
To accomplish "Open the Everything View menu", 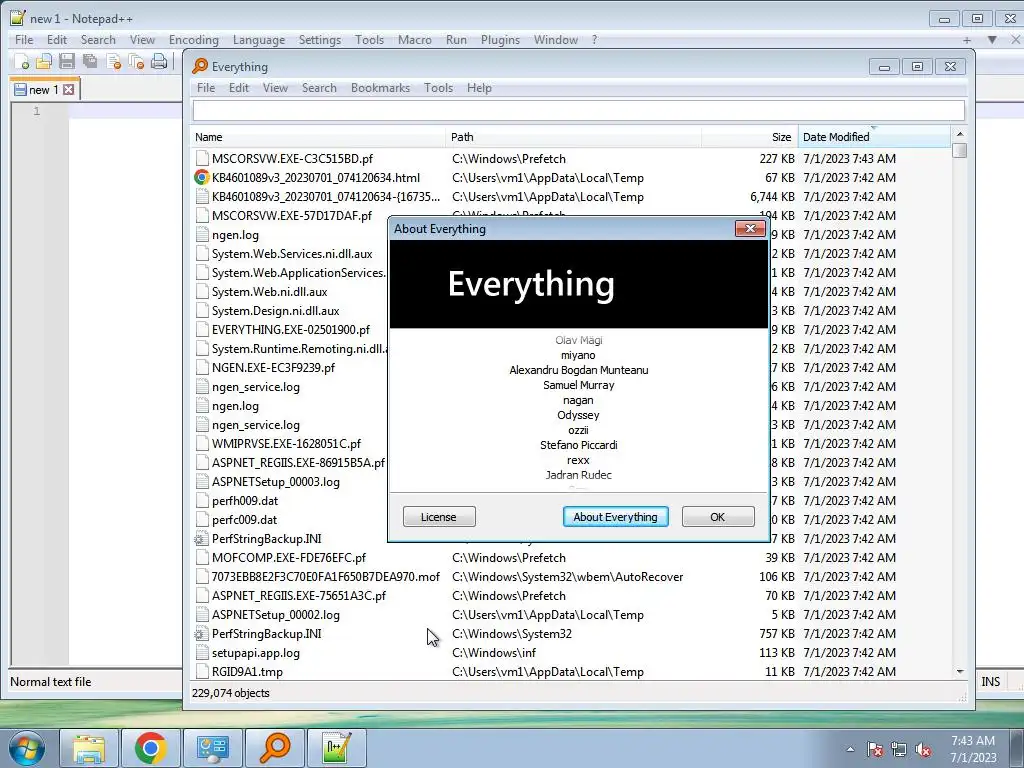I will [275, 88].
